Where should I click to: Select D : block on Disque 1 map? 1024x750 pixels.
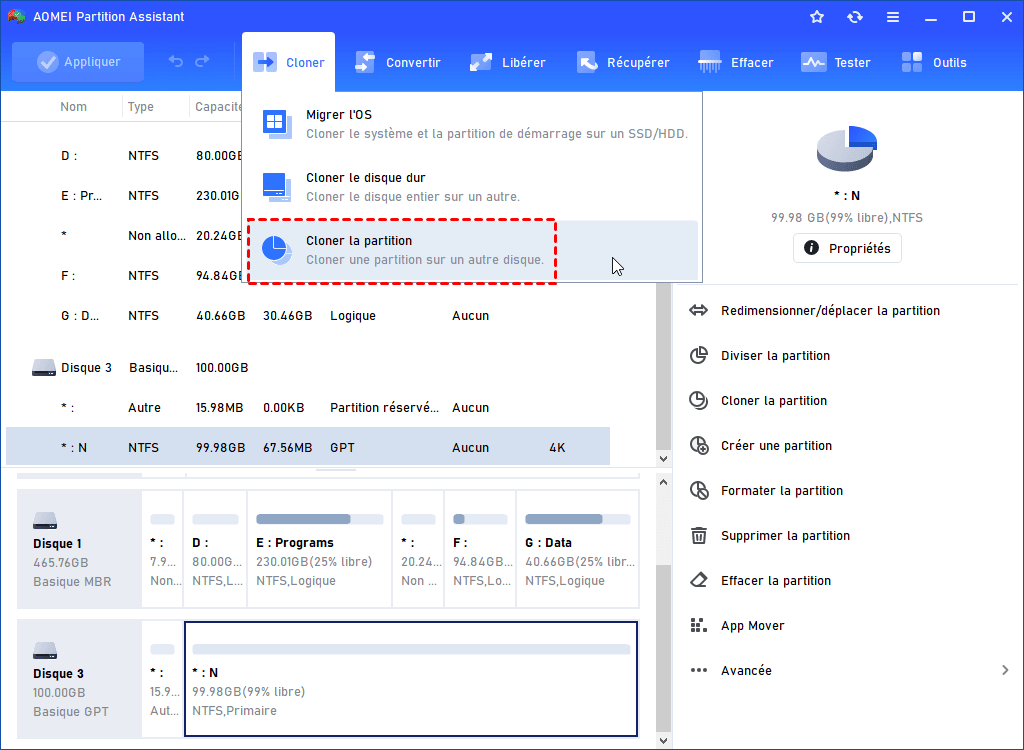[x=215, y=549]
